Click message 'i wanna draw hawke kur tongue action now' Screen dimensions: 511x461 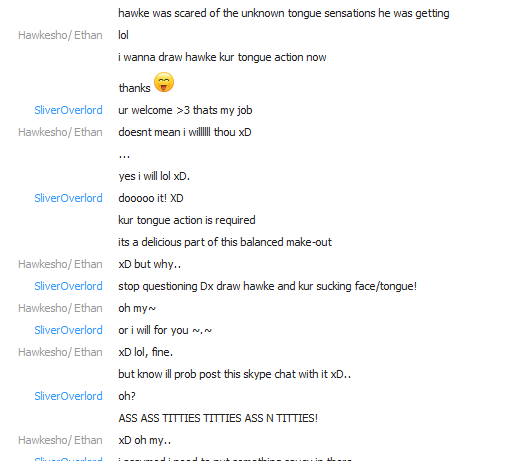point(222,57)
